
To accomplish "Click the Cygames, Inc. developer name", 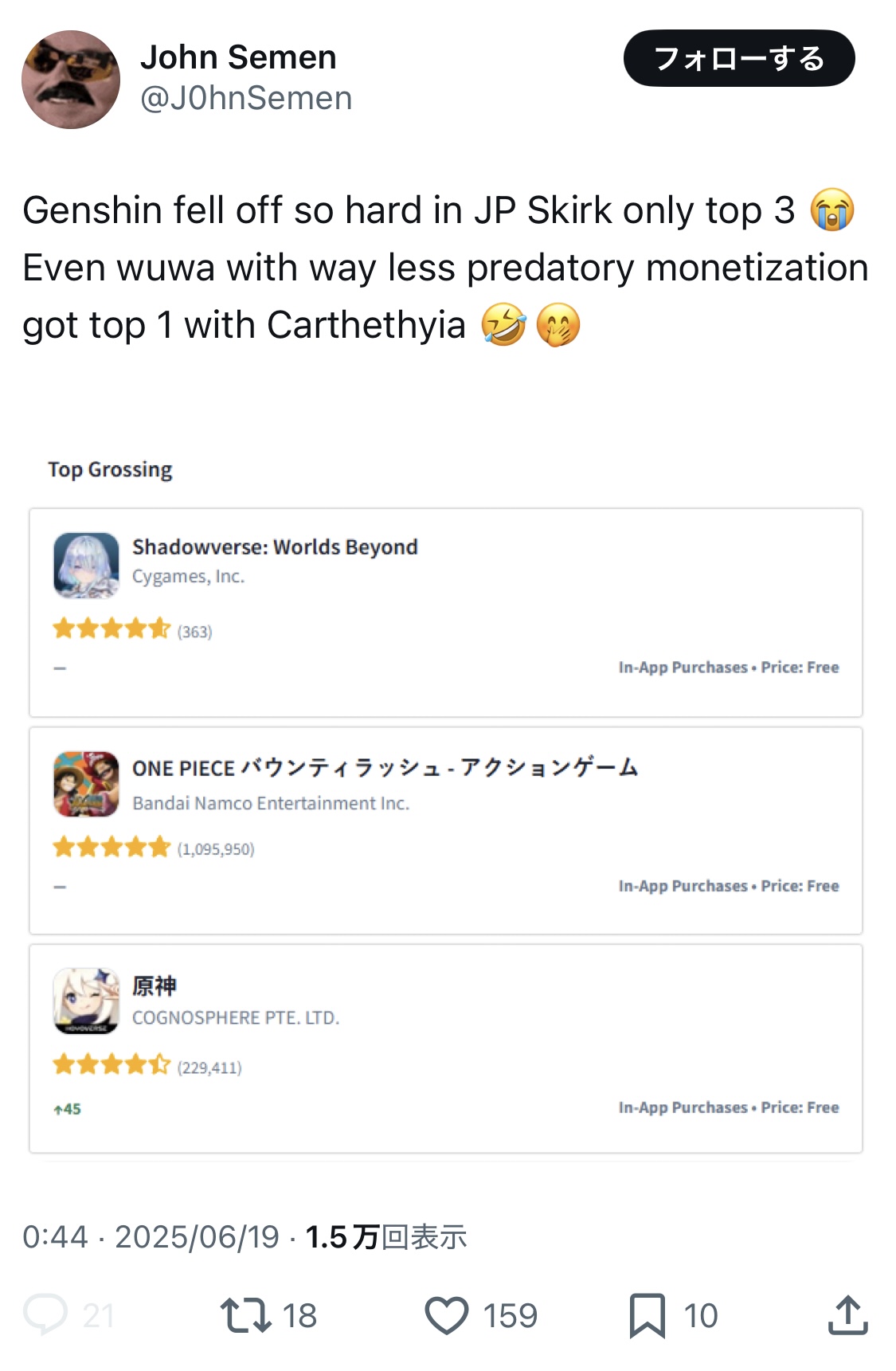I will point(188,577).
